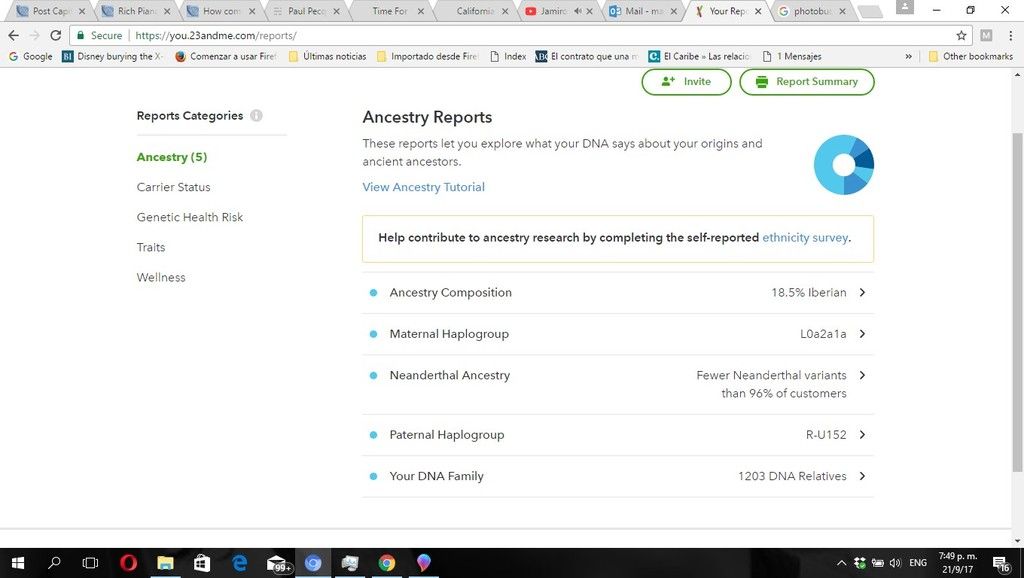The height and width of the screenshot is (578, 1024).
Task: Expand the hidden bookmarks overflow chevron
Action: (x=908, y=56)
